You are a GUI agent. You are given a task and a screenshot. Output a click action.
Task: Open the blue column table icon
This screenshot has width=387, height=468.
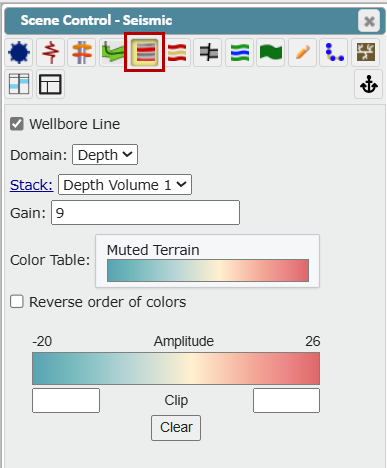(x=19, y=84)
